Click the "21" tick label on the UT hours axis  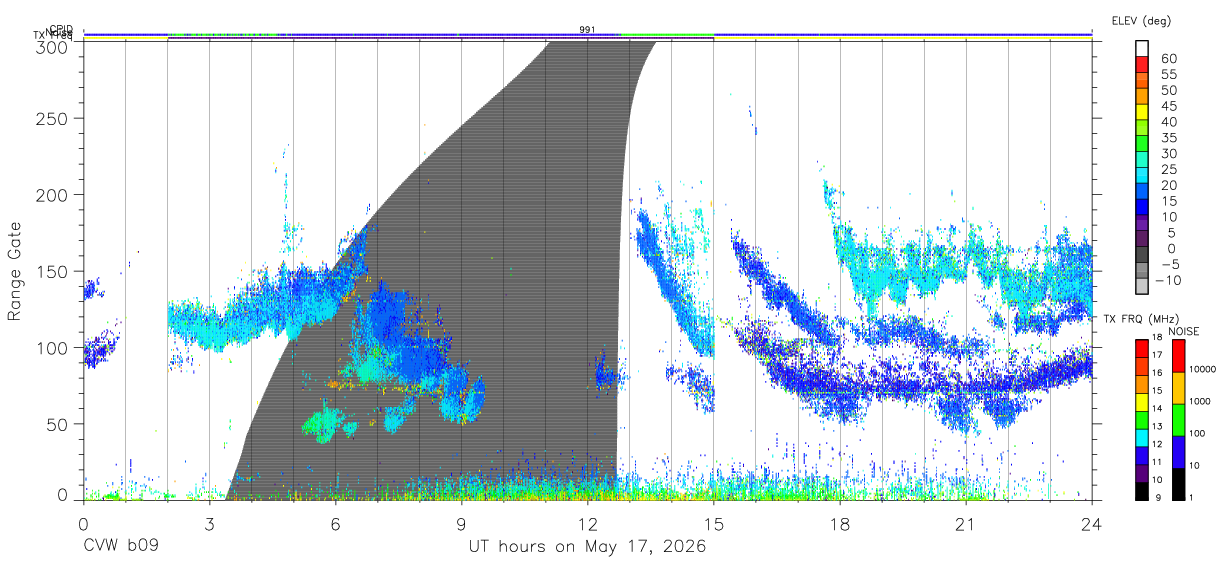tap(966, 523)
